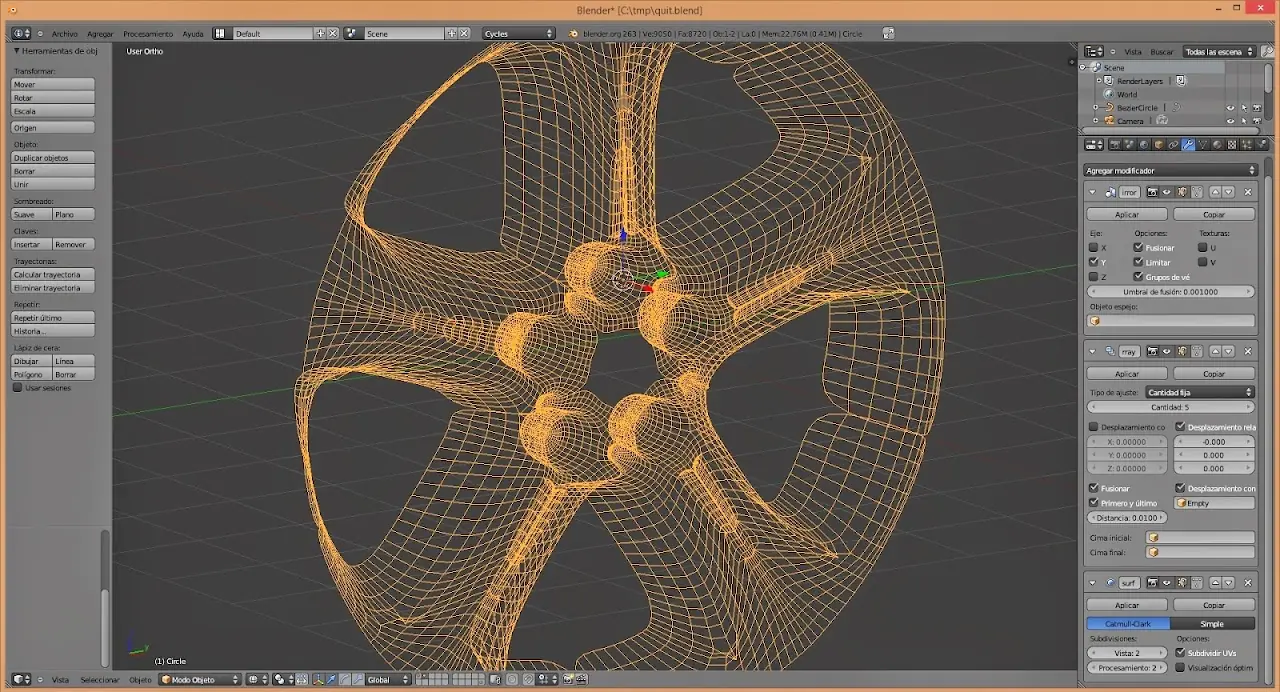
Task: Remove the Mirror modifier via its X
Action: [x=1248, y=192]
